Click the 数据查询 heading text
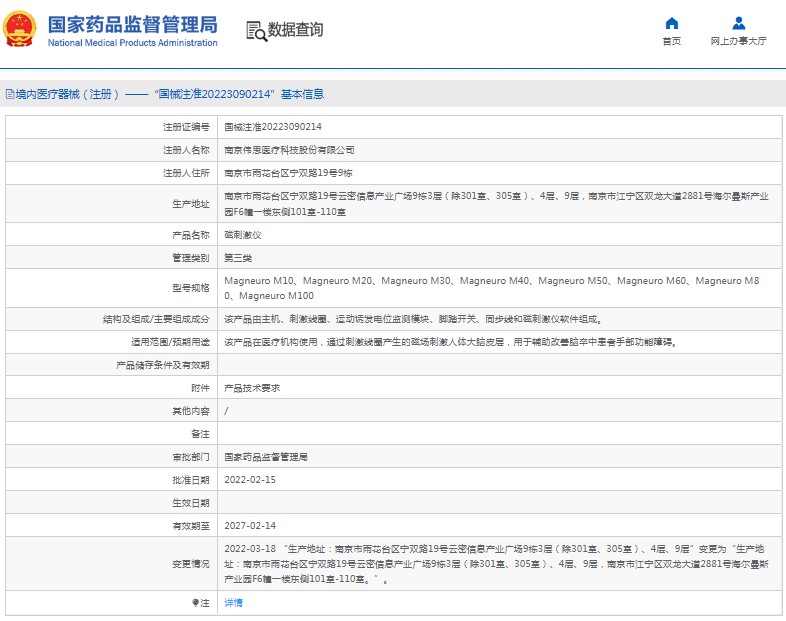The width and height of the screenshot is (786, 621). (x=295, y=30)
